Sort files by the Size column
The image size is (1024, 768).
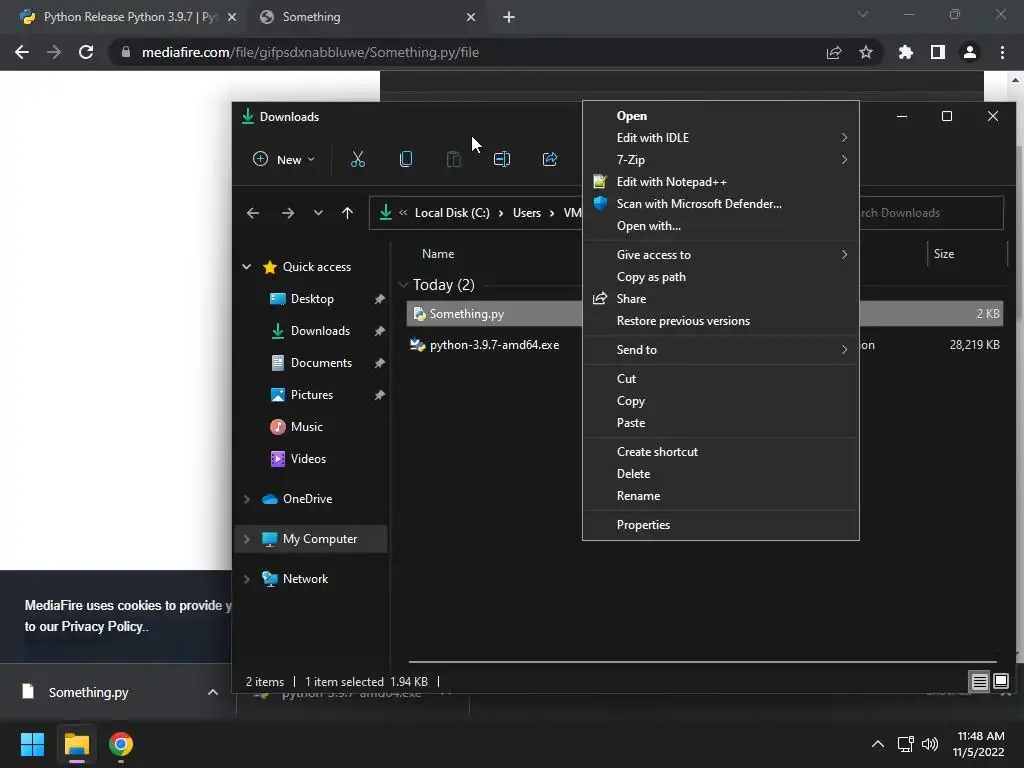click(944, 254)
